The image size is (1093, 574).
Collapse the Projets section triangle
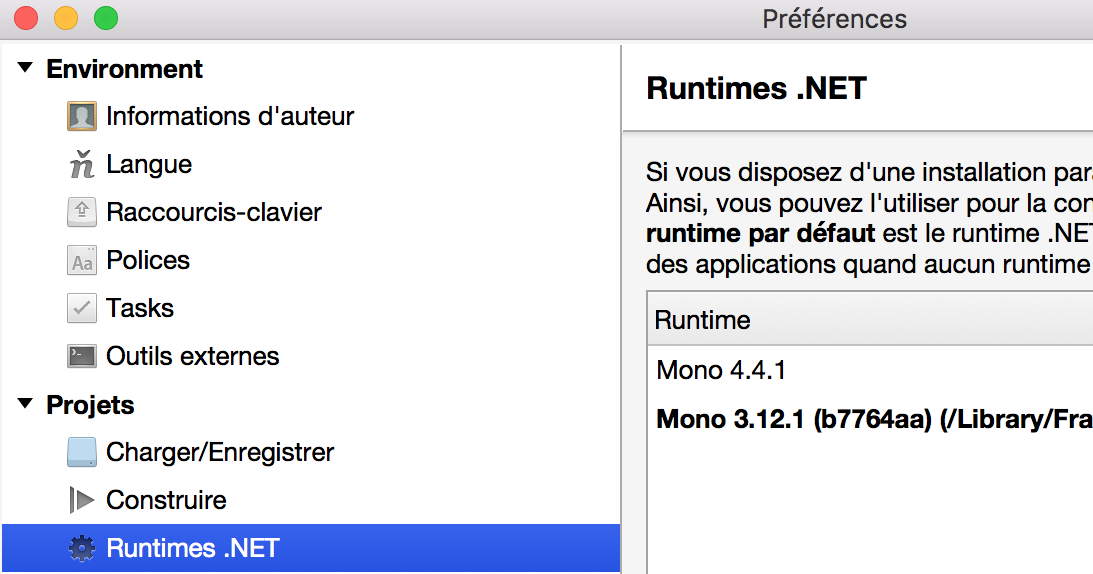25,403
